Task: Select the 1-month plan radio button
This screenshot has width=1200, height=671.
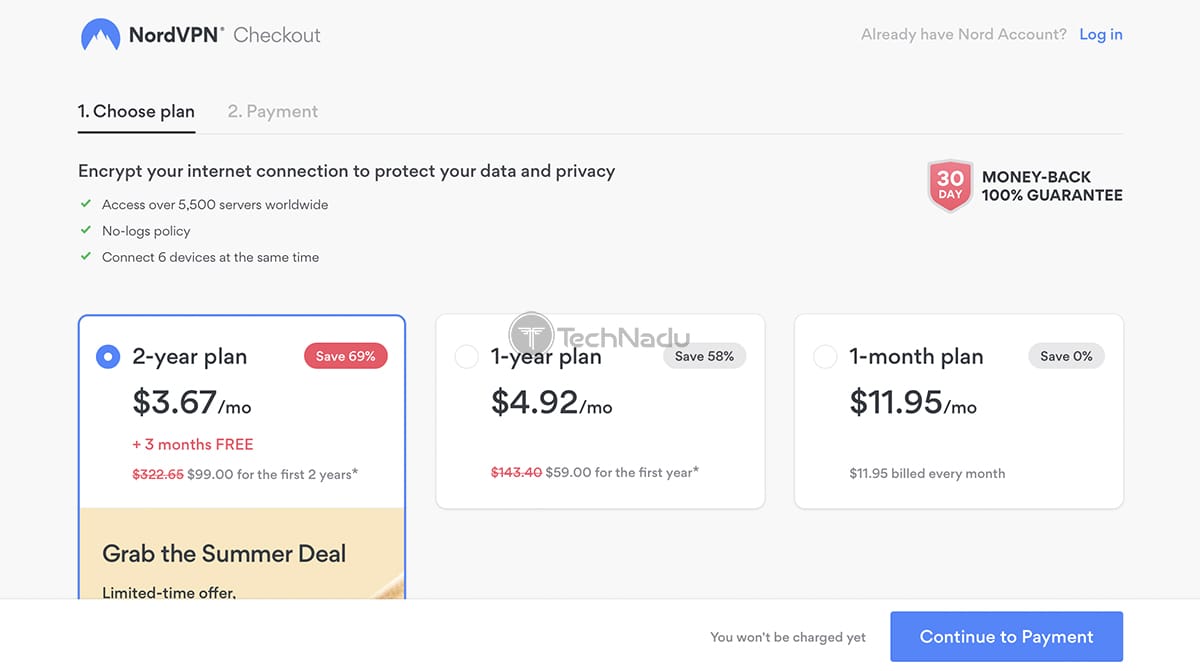Action: click(x=825, y=357)
